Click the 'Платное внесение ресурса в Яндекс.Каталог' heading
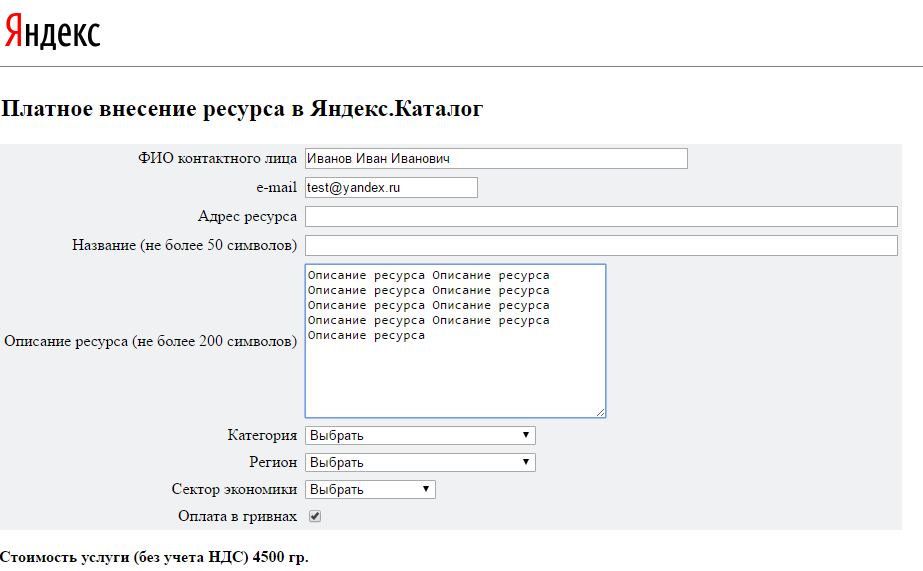The image size is (923, 571). pyautogui.click(x=242, y=109)
